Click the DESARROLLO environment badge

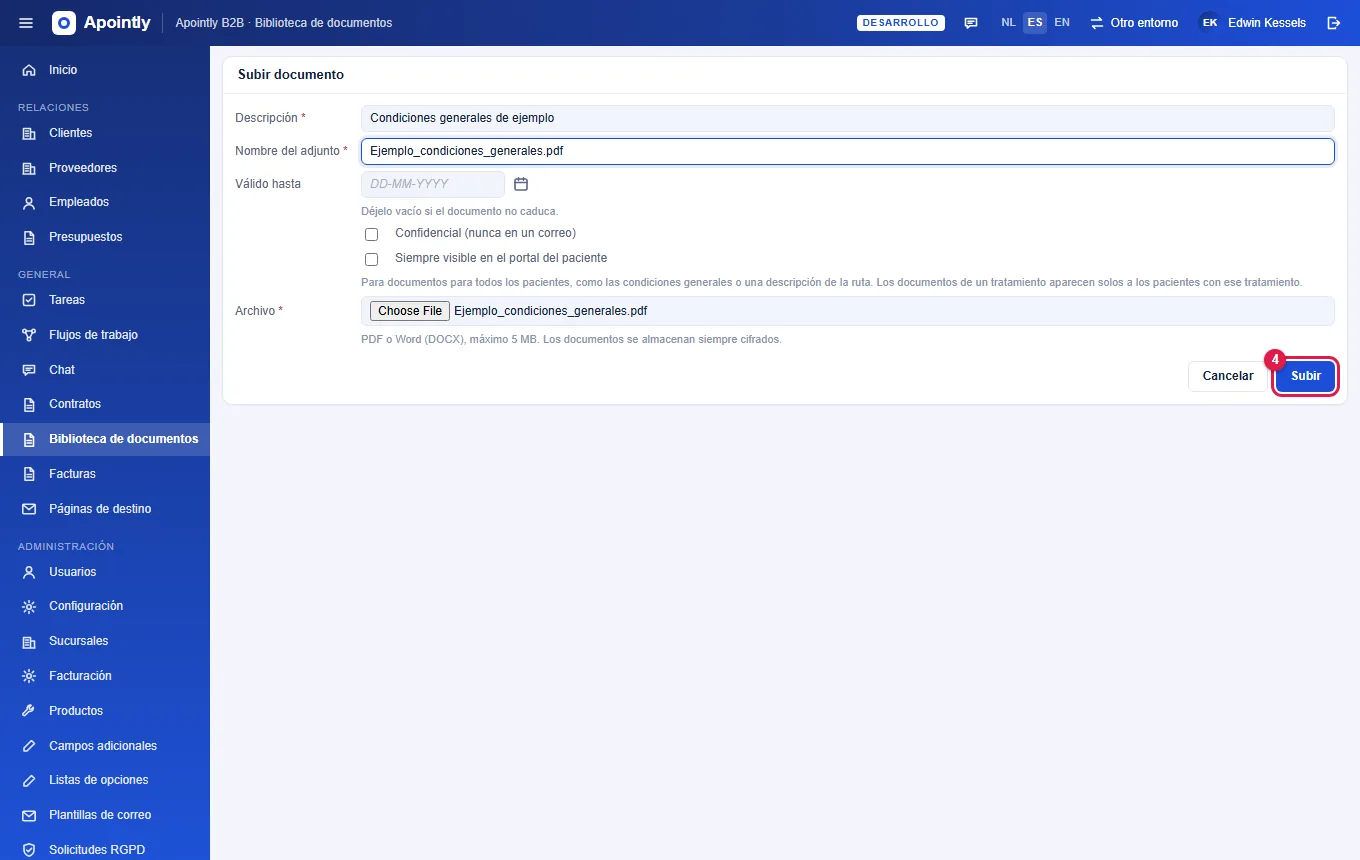901,23
